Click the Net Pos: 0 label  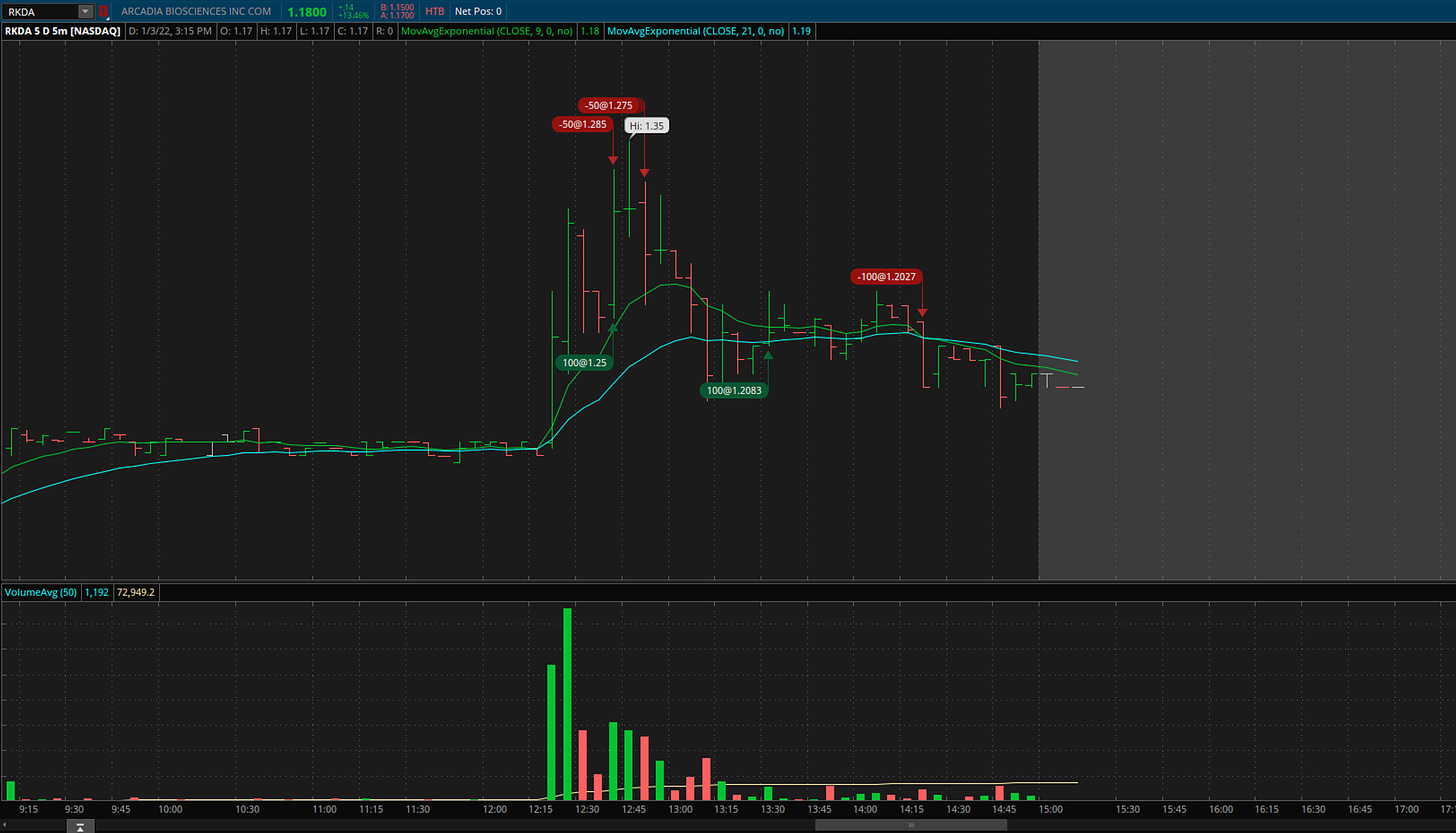tap(478, 11)
